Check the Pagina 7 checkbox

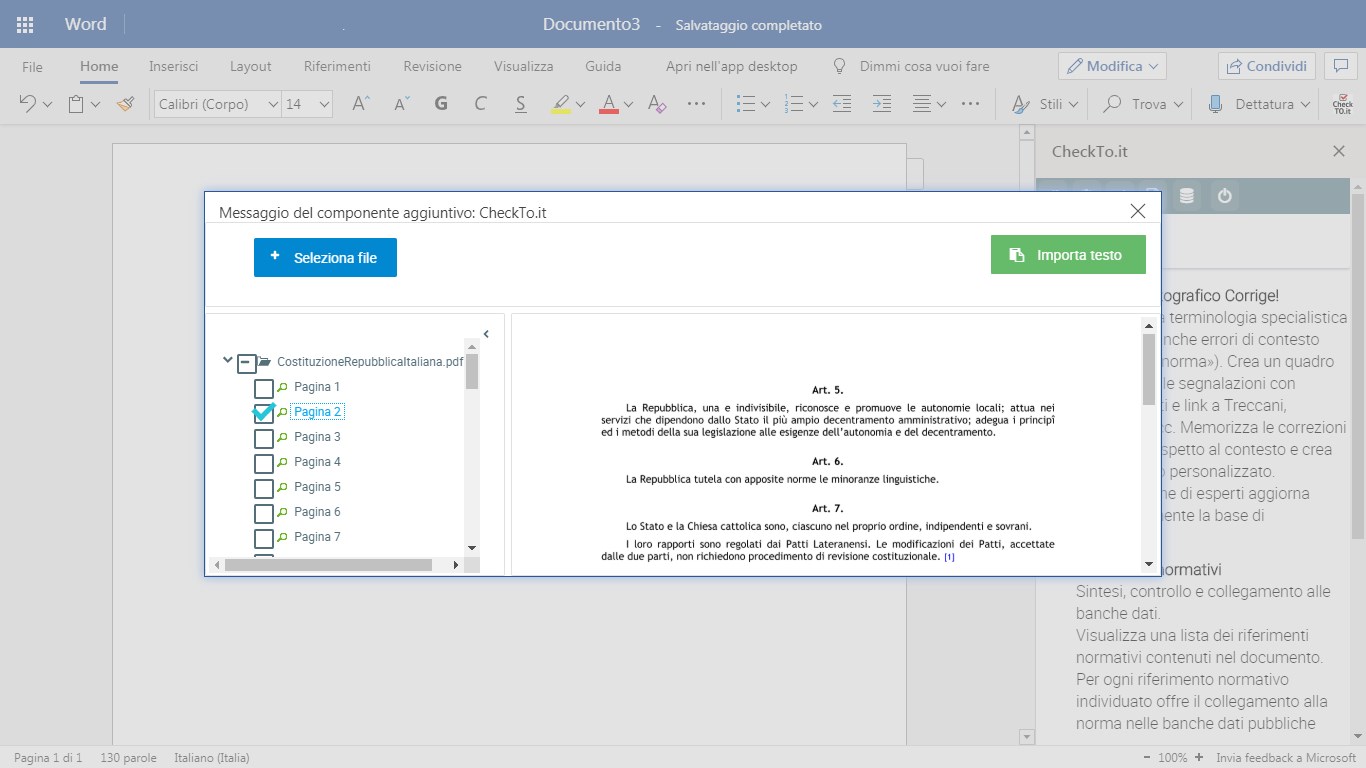264,538
